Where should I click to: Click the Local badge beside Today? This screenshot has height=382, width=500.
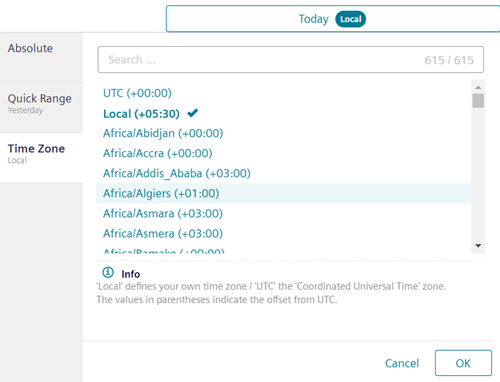350,19
